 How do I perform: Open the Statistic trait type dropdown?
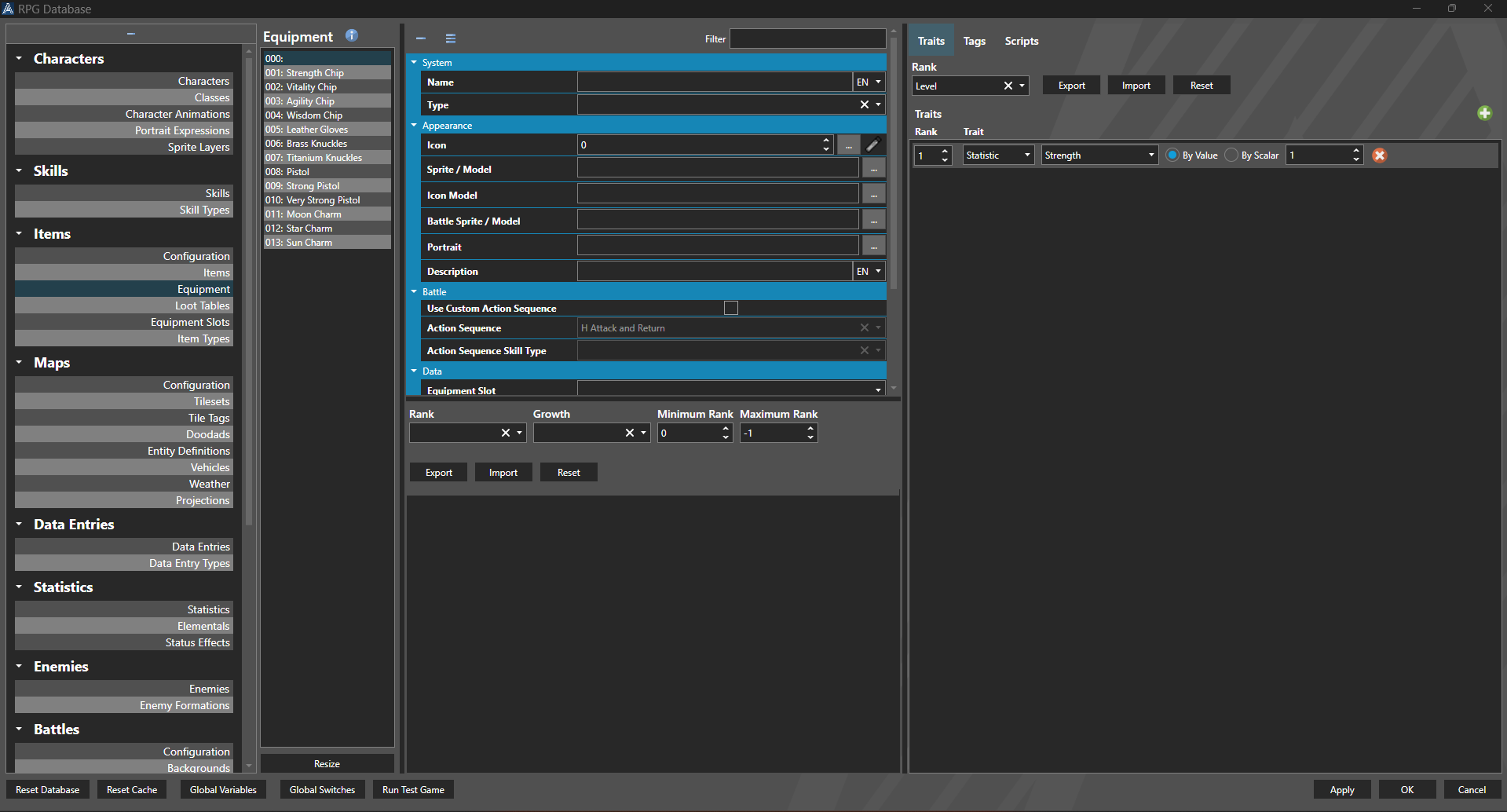[998, 155]
